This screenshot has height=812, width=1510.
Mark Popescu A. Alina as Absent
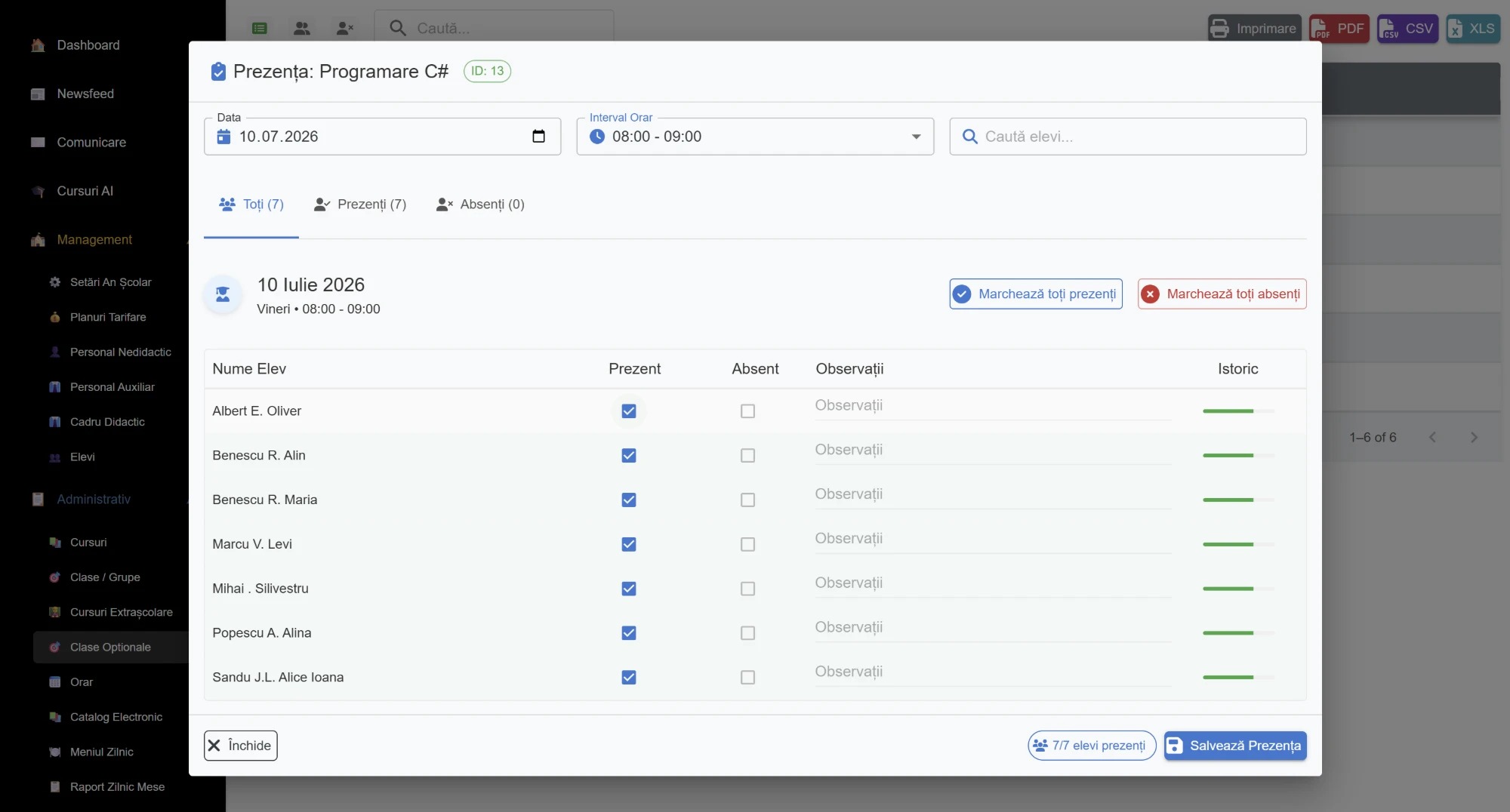[747, 633]
